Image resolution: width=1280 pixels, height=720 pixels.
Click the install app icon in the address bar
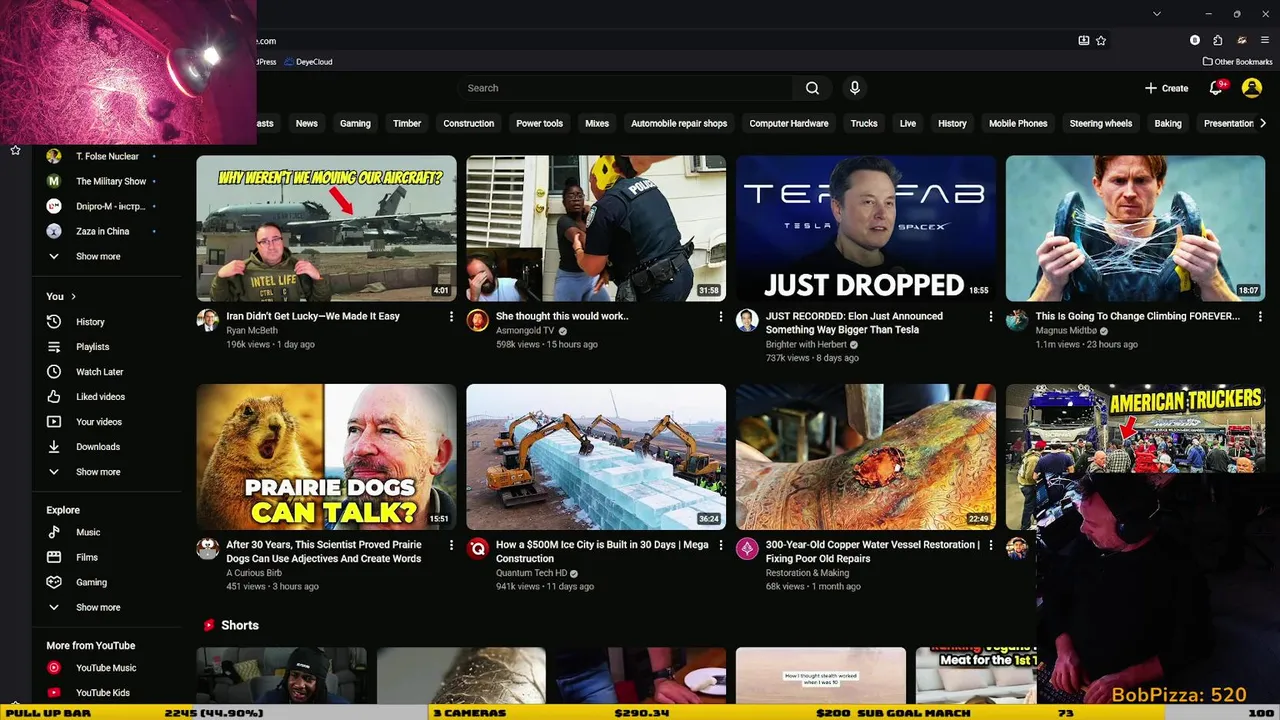click(1084, 41)
